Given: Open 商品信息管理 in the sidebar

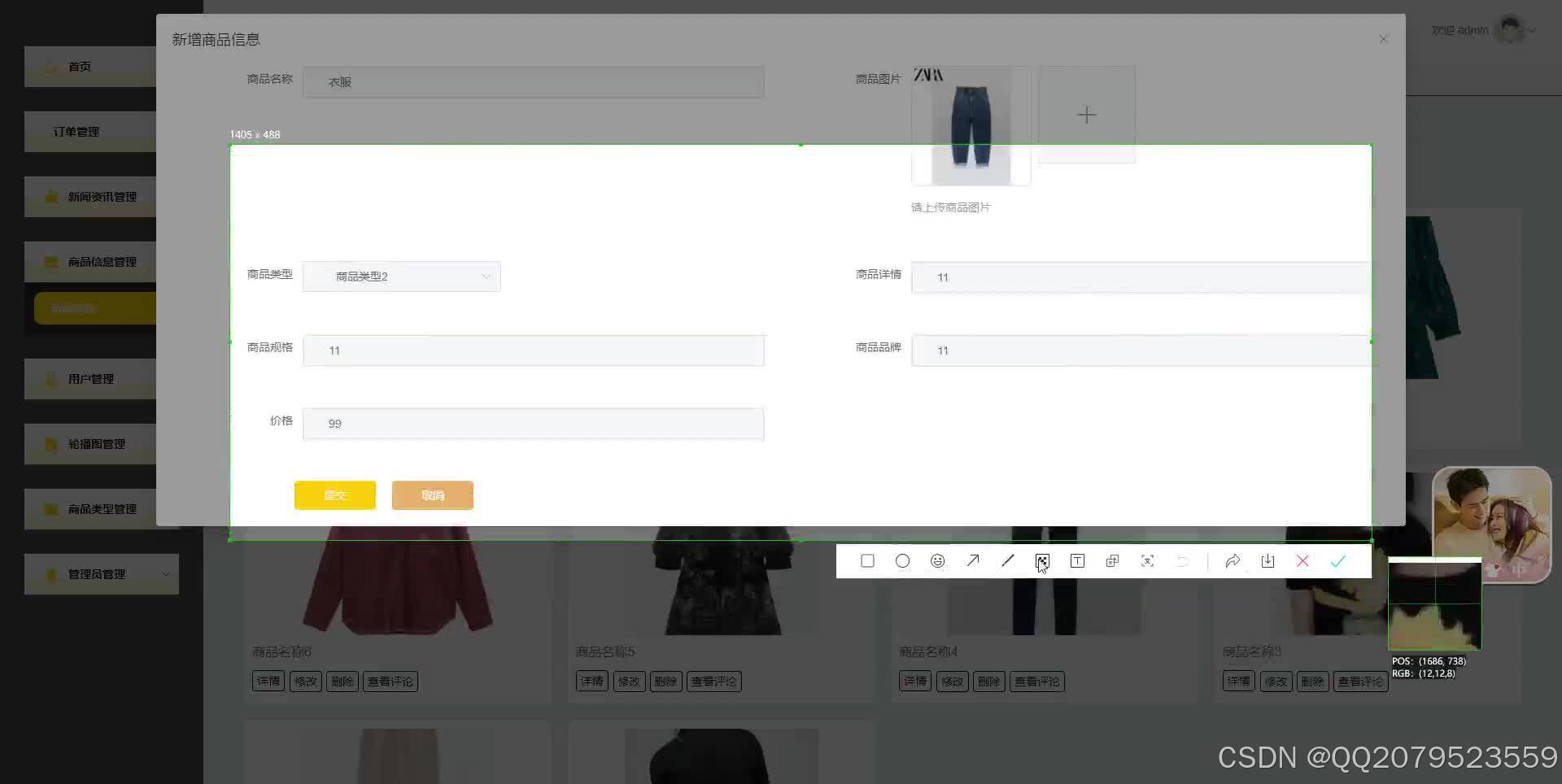Looking at the screenshot, I should coord(90,262).
